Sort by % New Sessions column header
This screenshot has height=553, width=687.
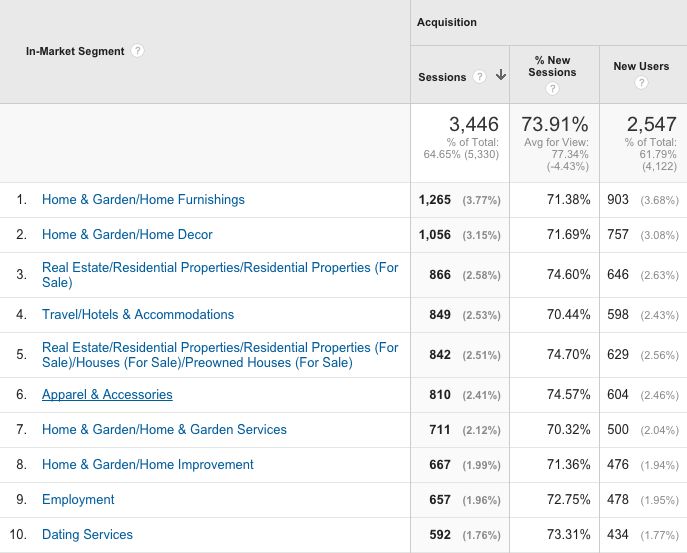553,66
